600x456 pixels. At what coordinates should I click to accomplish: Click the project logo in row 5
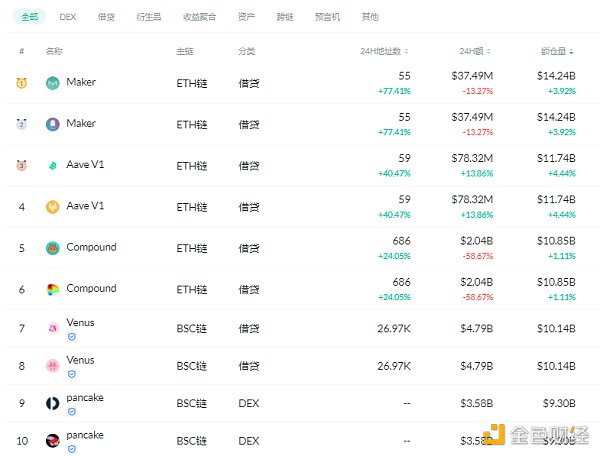point(53,248)
